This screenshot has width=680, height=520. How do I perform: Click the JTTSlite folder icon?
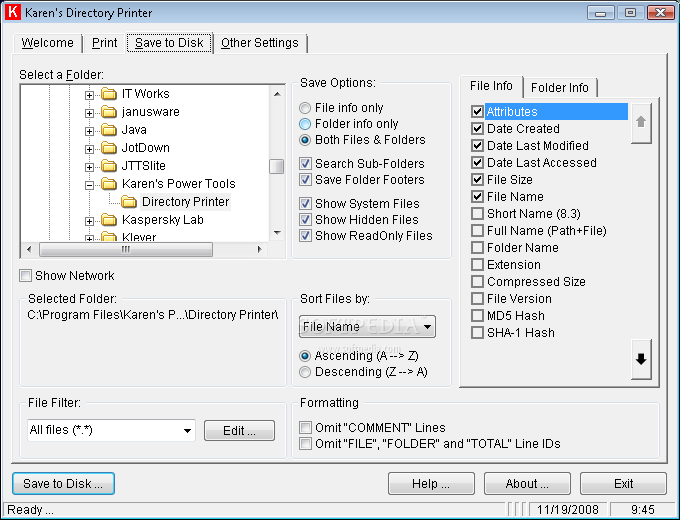[x=109, y=166]
